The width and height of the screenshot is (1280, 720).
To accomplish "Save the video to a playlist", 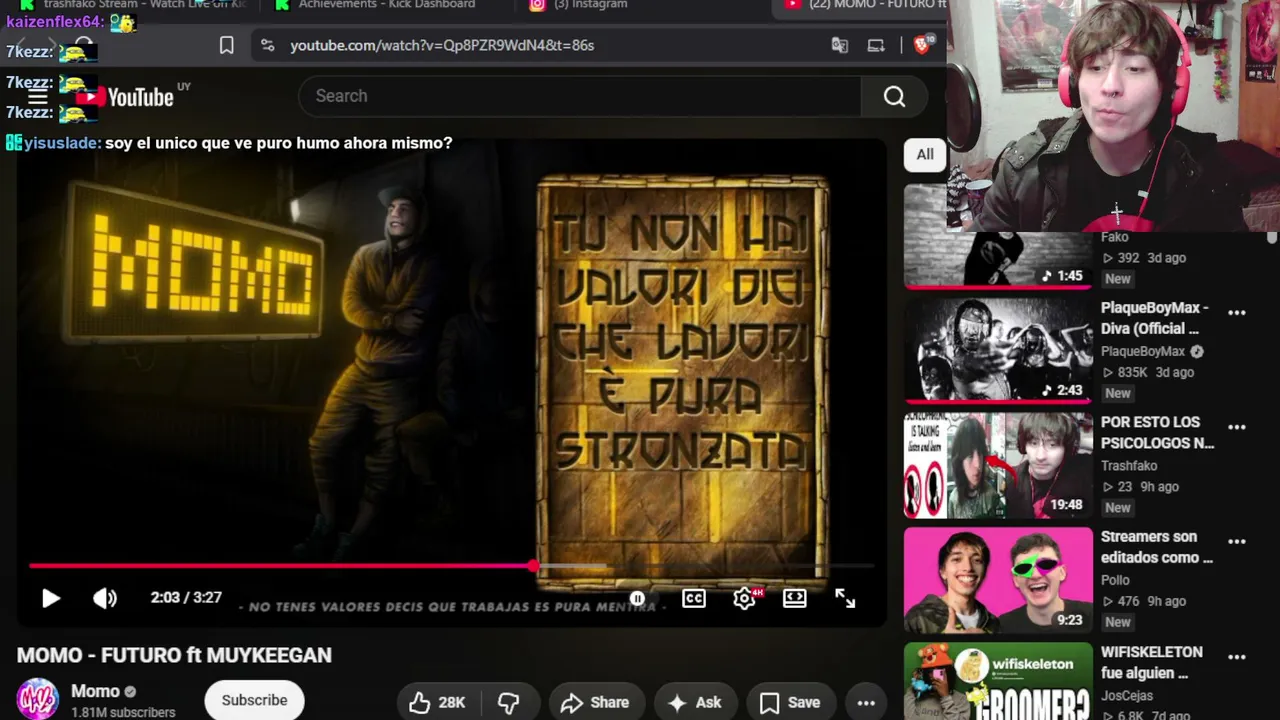I will tap(790, 702).
